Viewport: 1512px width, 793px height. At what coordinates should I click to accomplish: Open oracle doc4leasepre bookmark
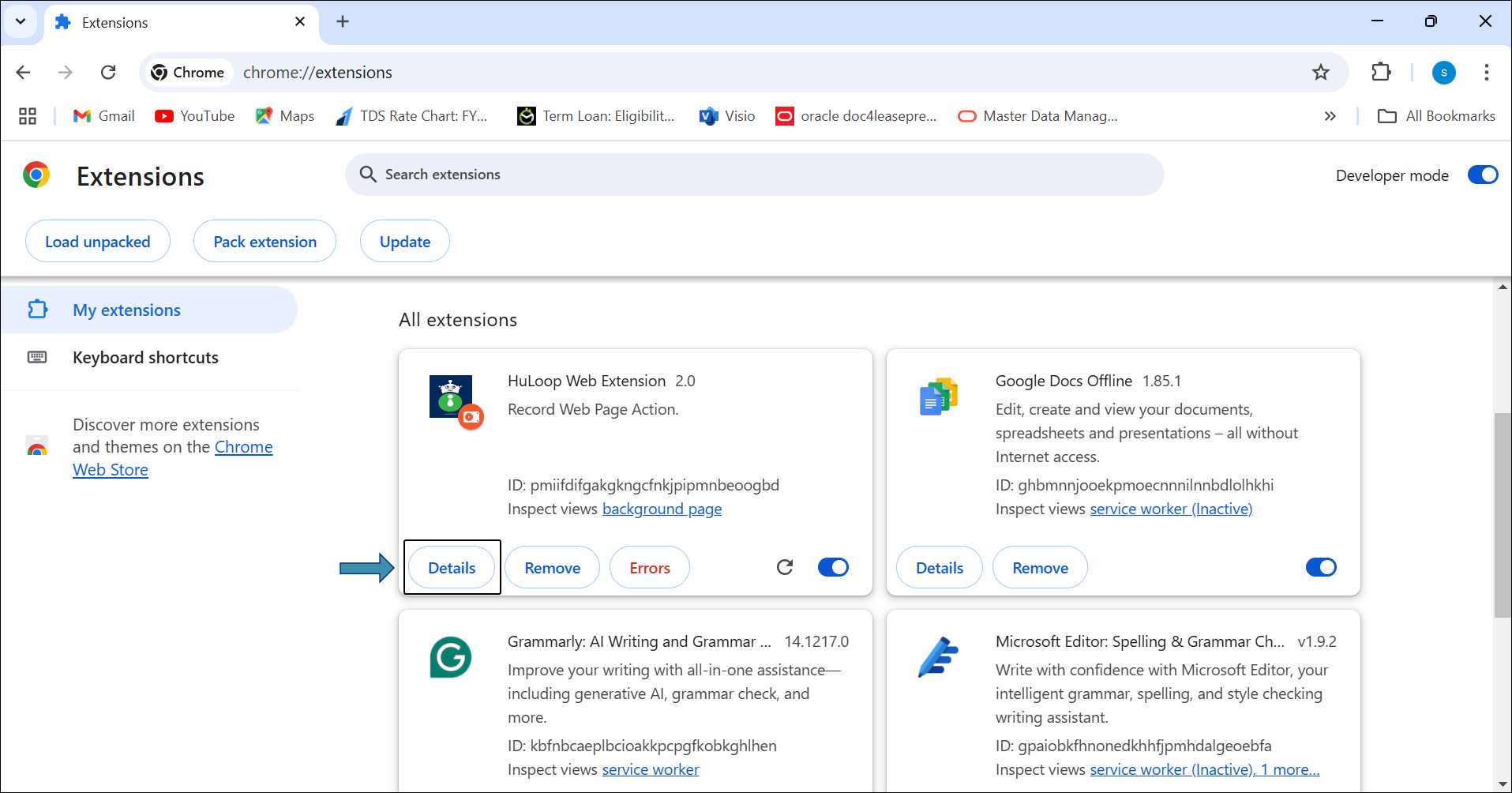856,116
